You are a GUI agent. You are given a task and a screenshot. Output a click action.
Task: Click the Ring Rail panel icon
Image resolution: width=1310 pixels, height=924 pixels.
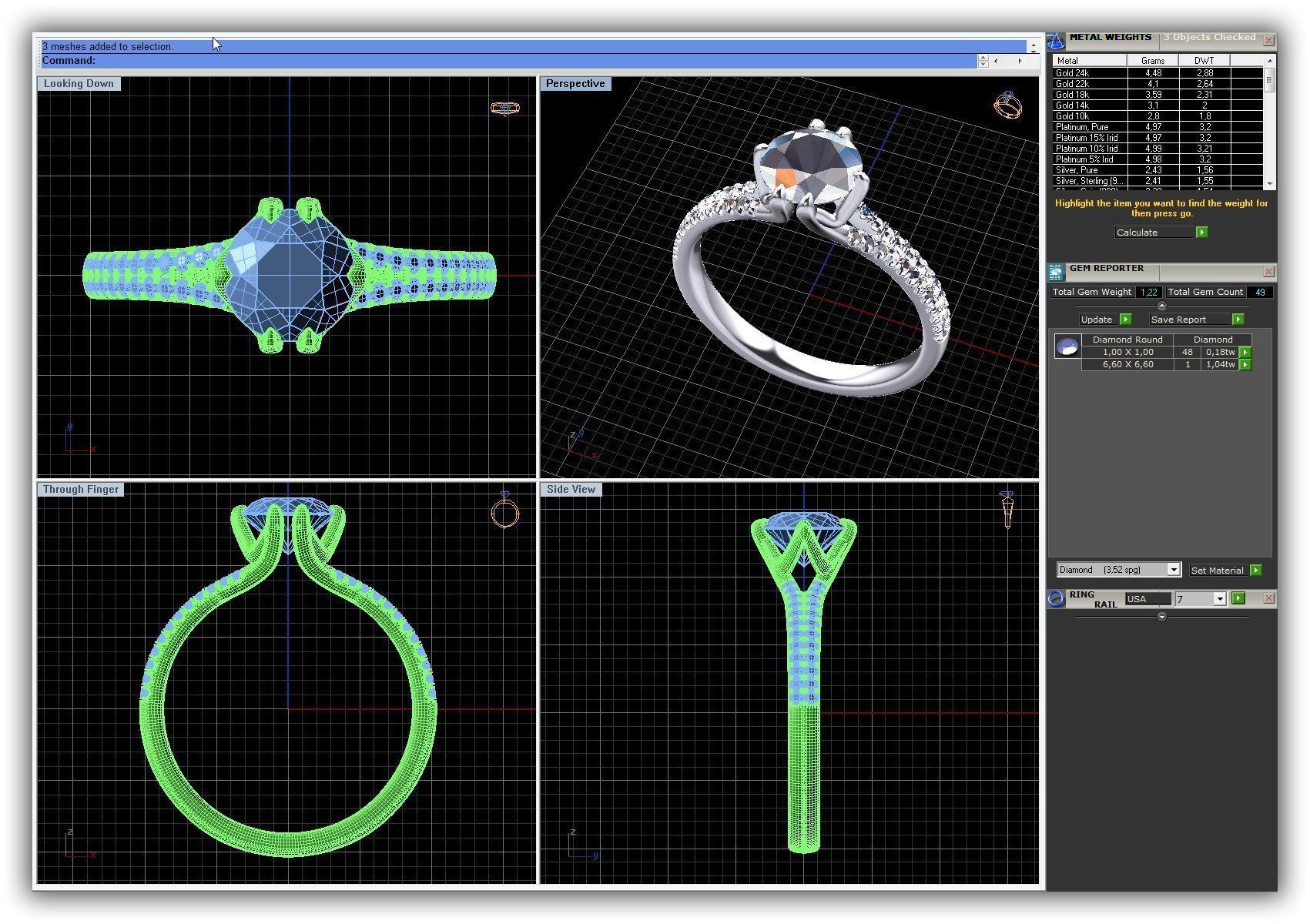pos(1056,598)
